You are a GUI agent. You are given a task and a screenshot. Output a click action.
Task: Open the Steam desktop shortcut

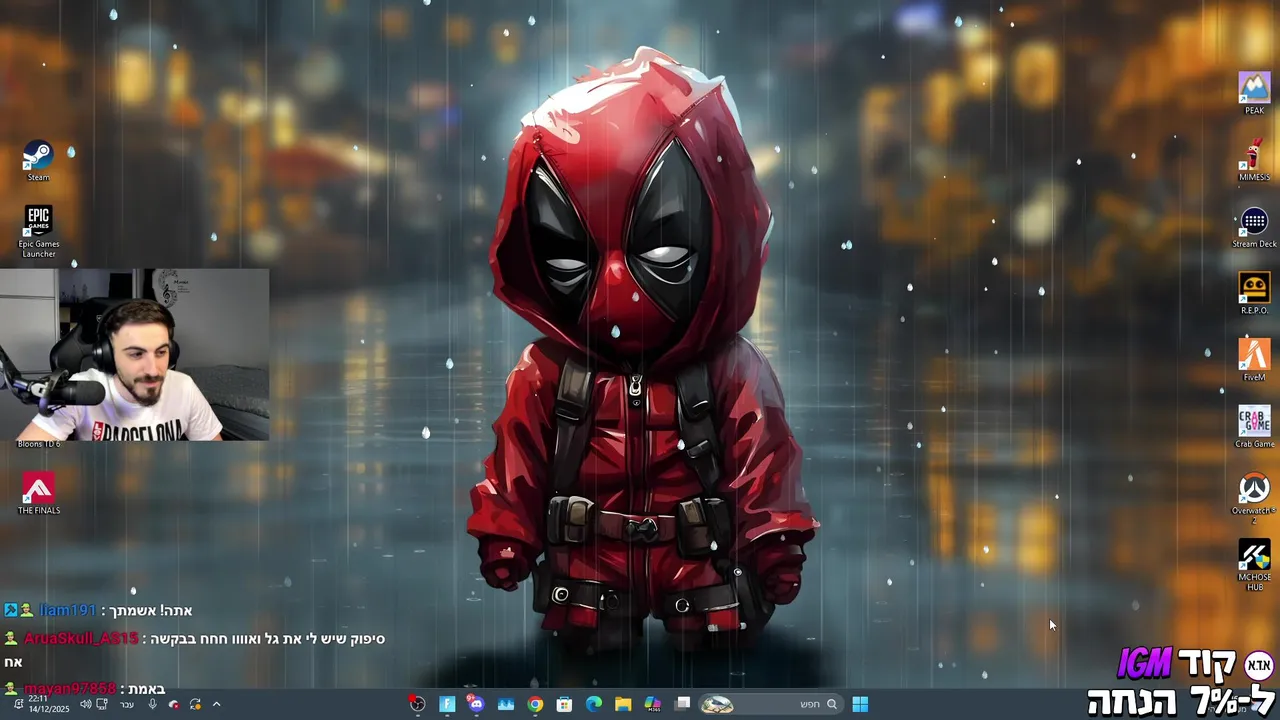[38, 162]
